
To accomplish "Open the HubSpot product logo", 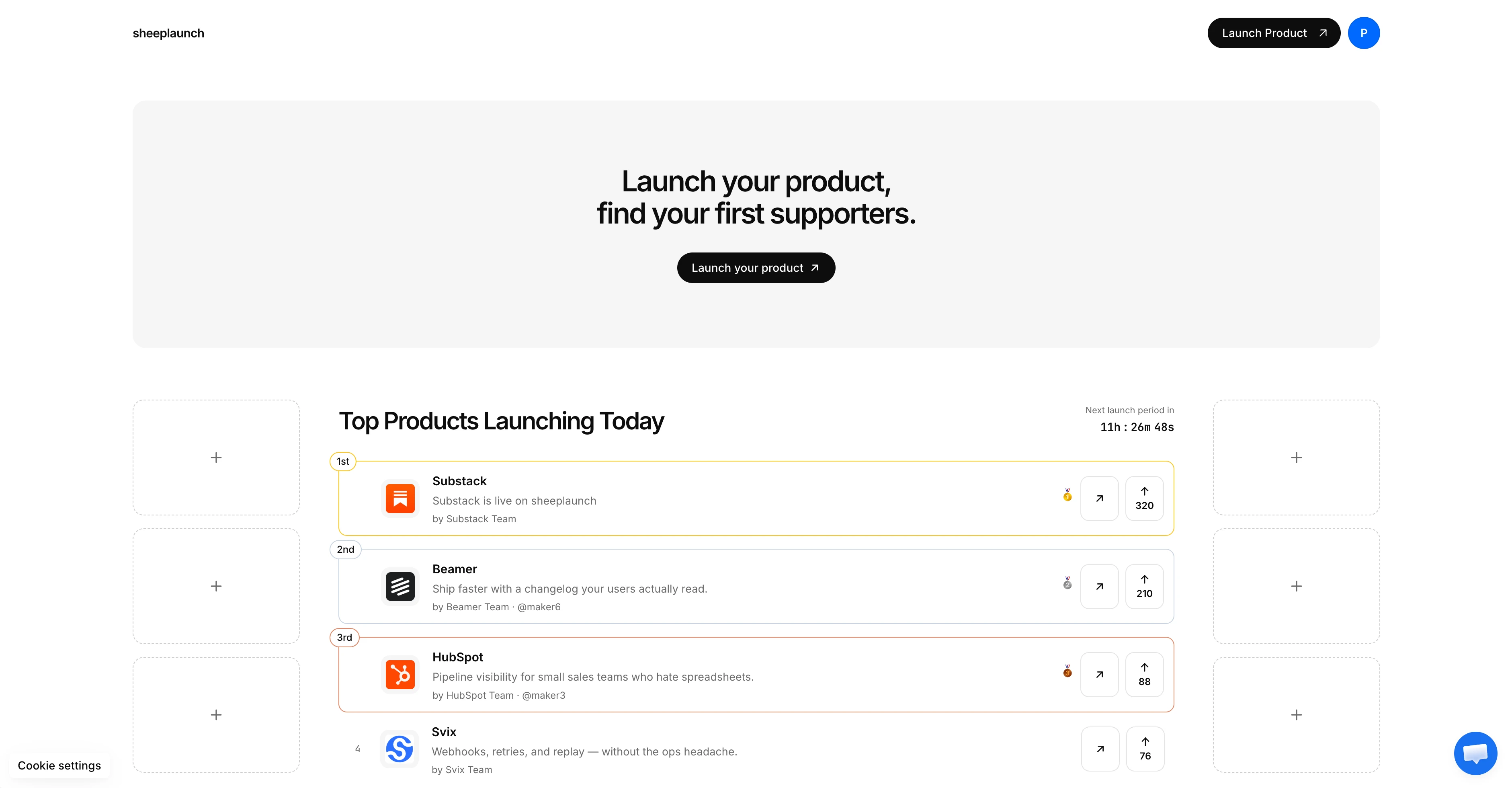I will pos(400,675).
